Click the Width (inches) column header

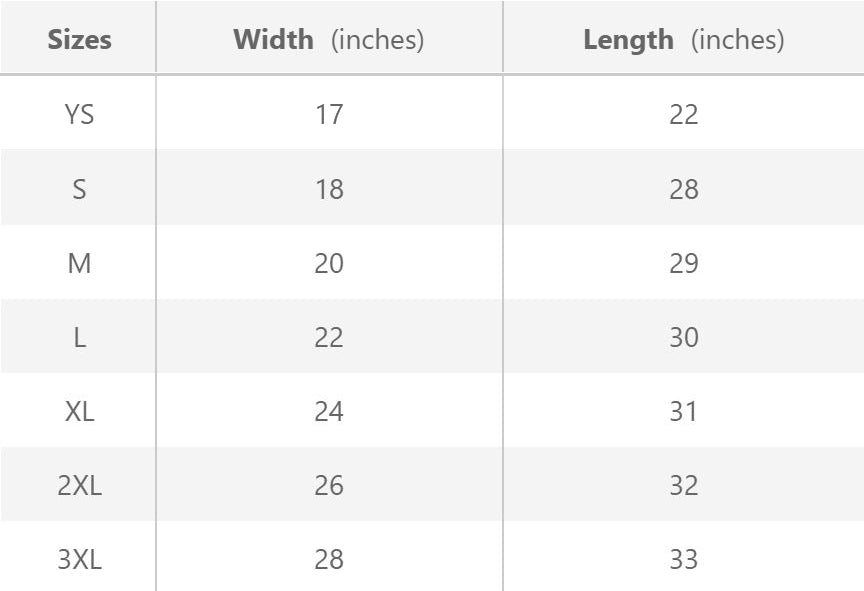tap(329, 40)
